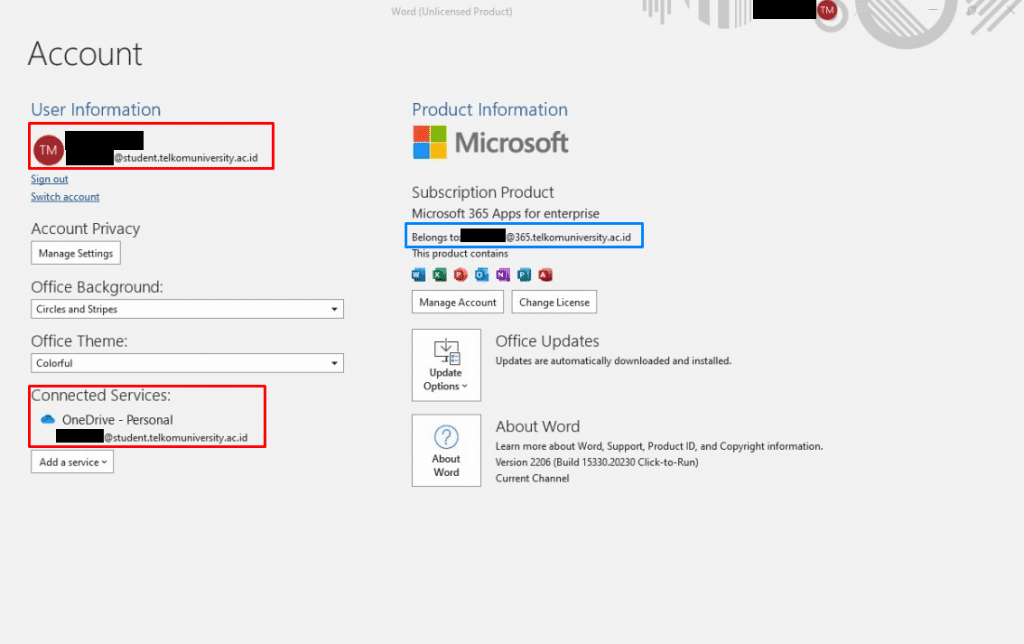The width and height of the screenshot is (1024, 644).
Task: Click the TM profile badge in title bar
Action: point(827,10)
